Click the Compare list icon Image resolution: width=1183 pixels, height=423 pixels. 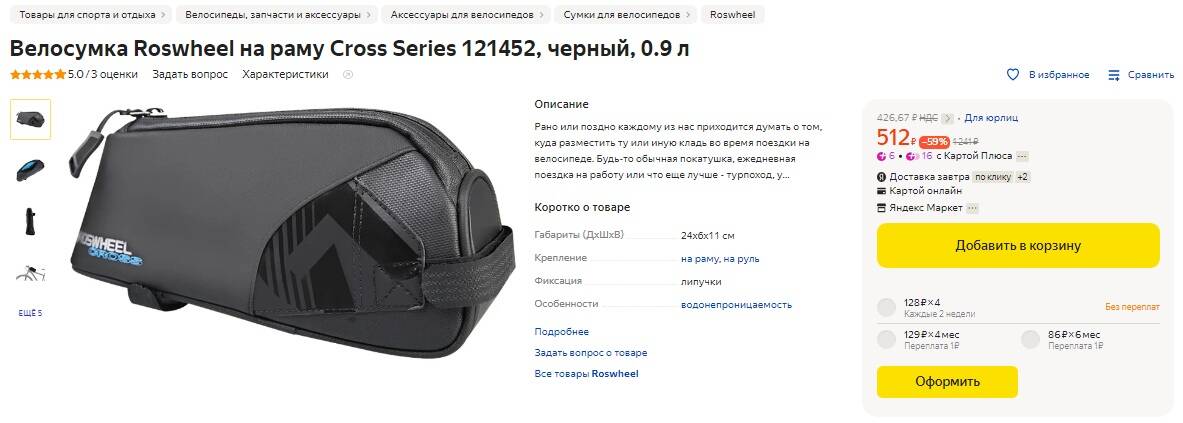[1114, 75]
